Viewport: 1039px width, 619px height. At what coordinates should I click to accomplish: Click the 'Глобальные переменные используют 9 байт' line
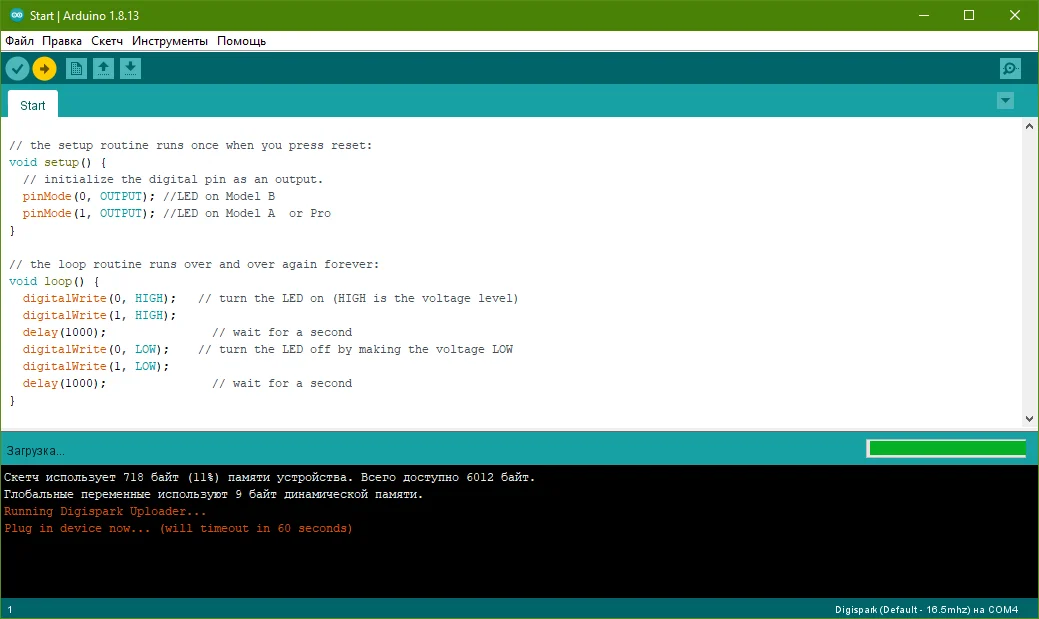coord(213,494)
